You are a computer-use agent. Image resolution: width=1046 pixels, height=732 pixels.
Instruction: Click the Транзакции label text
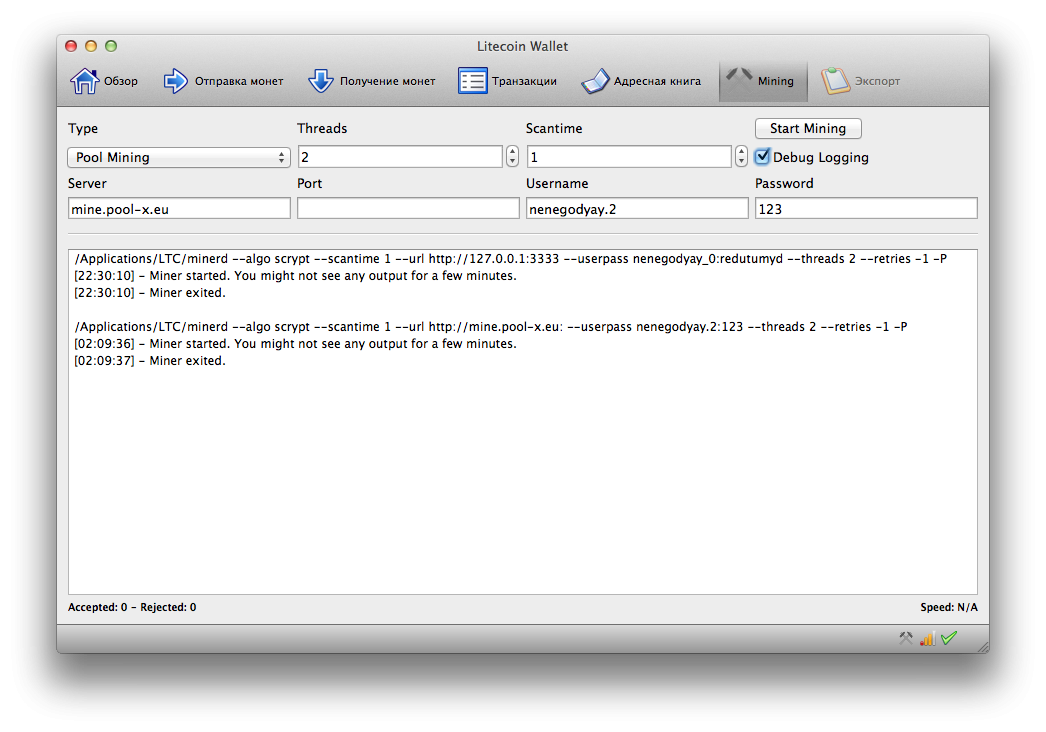pyautogui.click(x=524, y=81)
